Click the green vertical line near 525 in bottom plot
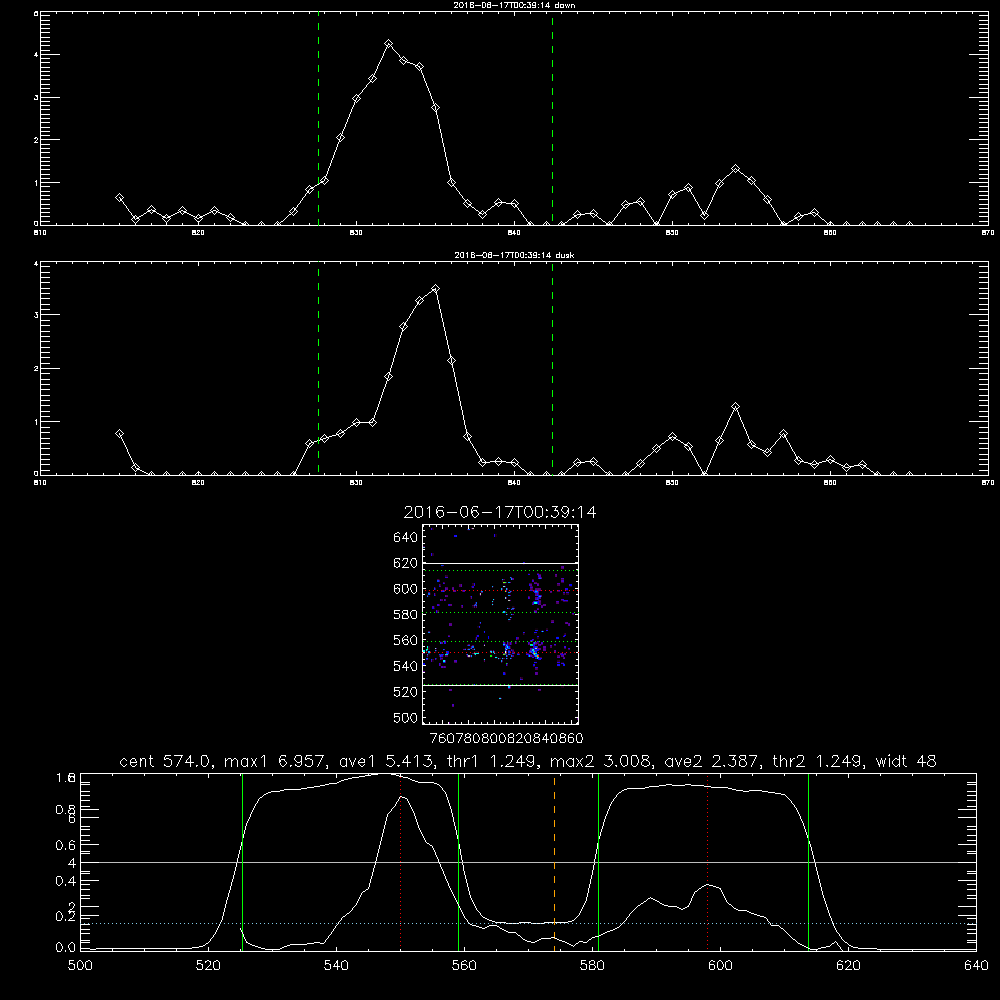 pyautogui.click(x=242, y=861)
